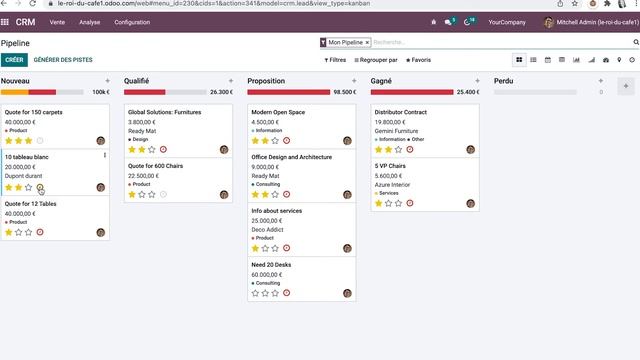The width and height of the screenshot is (640, 360).
Task: Open the Regrouper par dropdown
Action: (x=376, y=60)
